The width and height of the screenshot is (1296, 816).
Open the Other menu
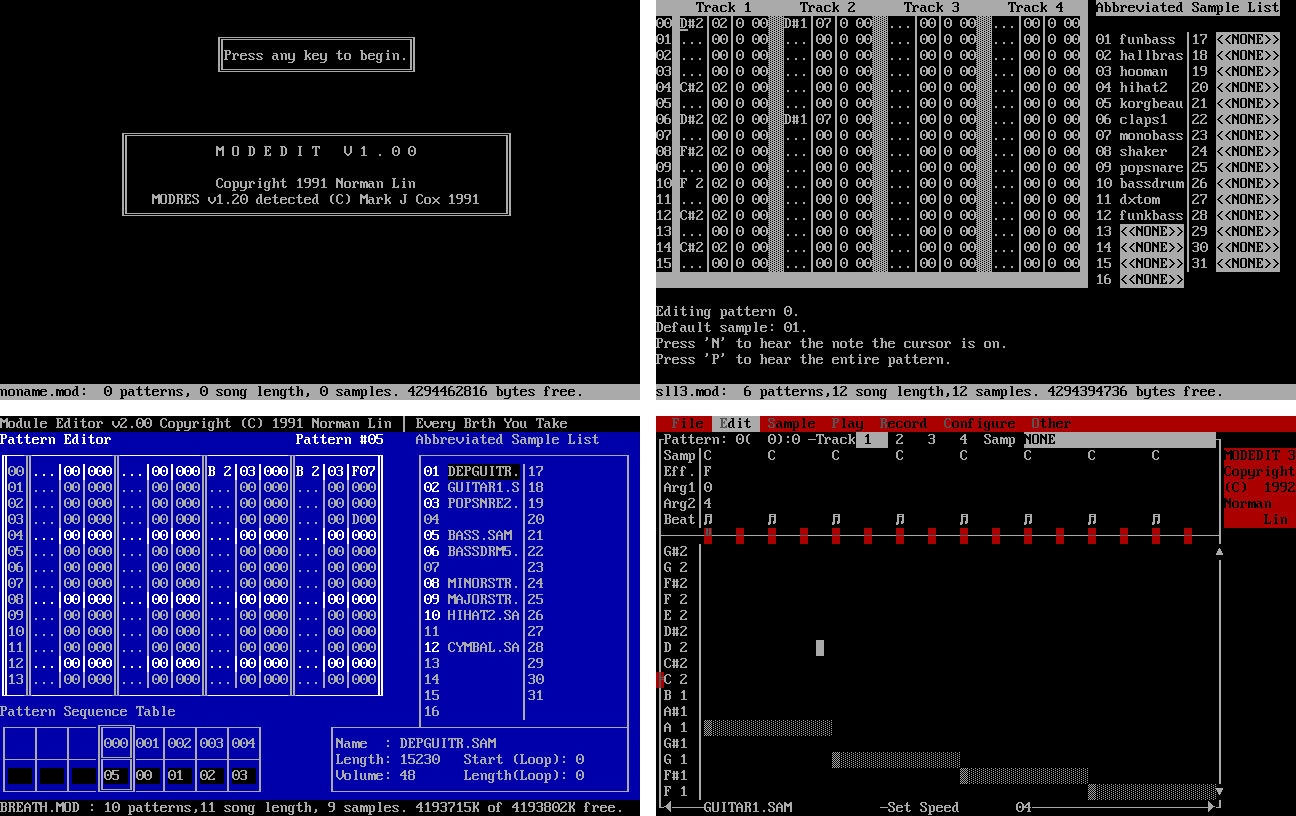[x=1052, y=423]
